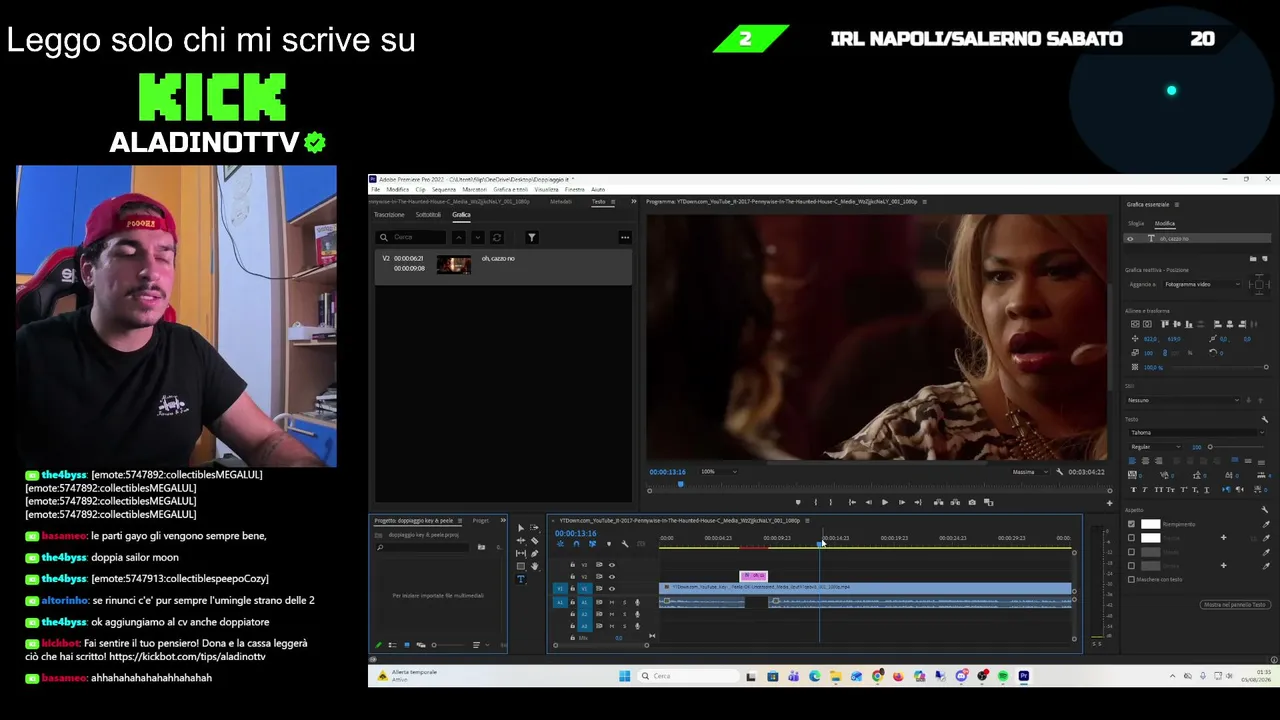Show hidden system tray icons
The height and width of the screenshot is (720, 1280).
click(x=1172, y=676)
